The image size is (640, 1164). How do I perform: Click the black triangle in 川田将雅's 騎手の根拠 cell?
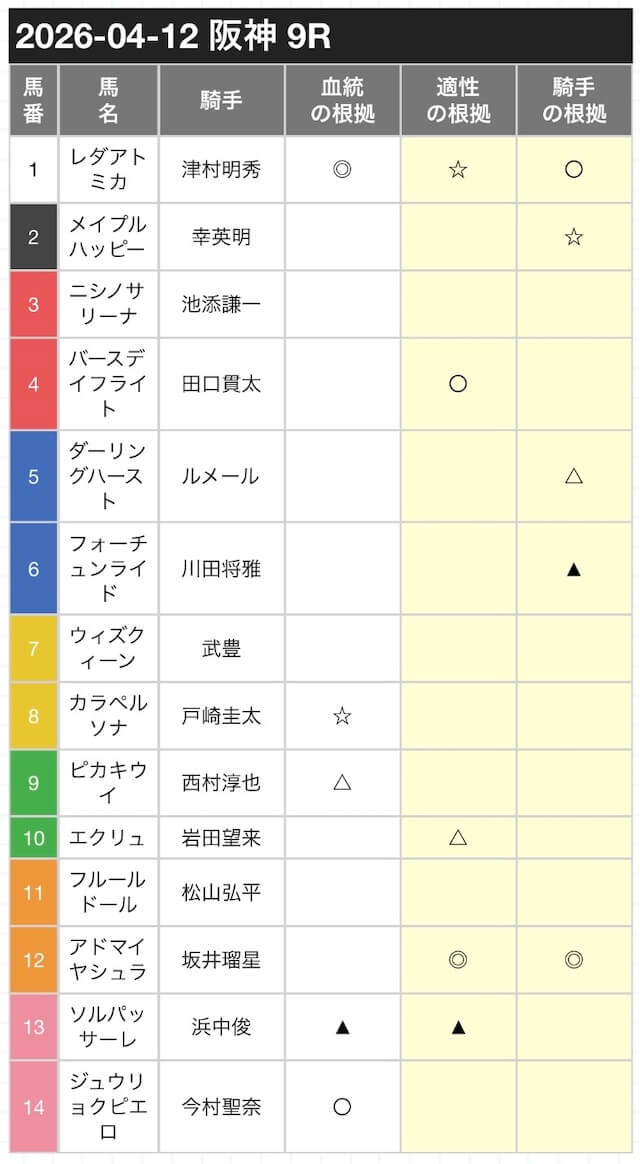coord(574,569)
